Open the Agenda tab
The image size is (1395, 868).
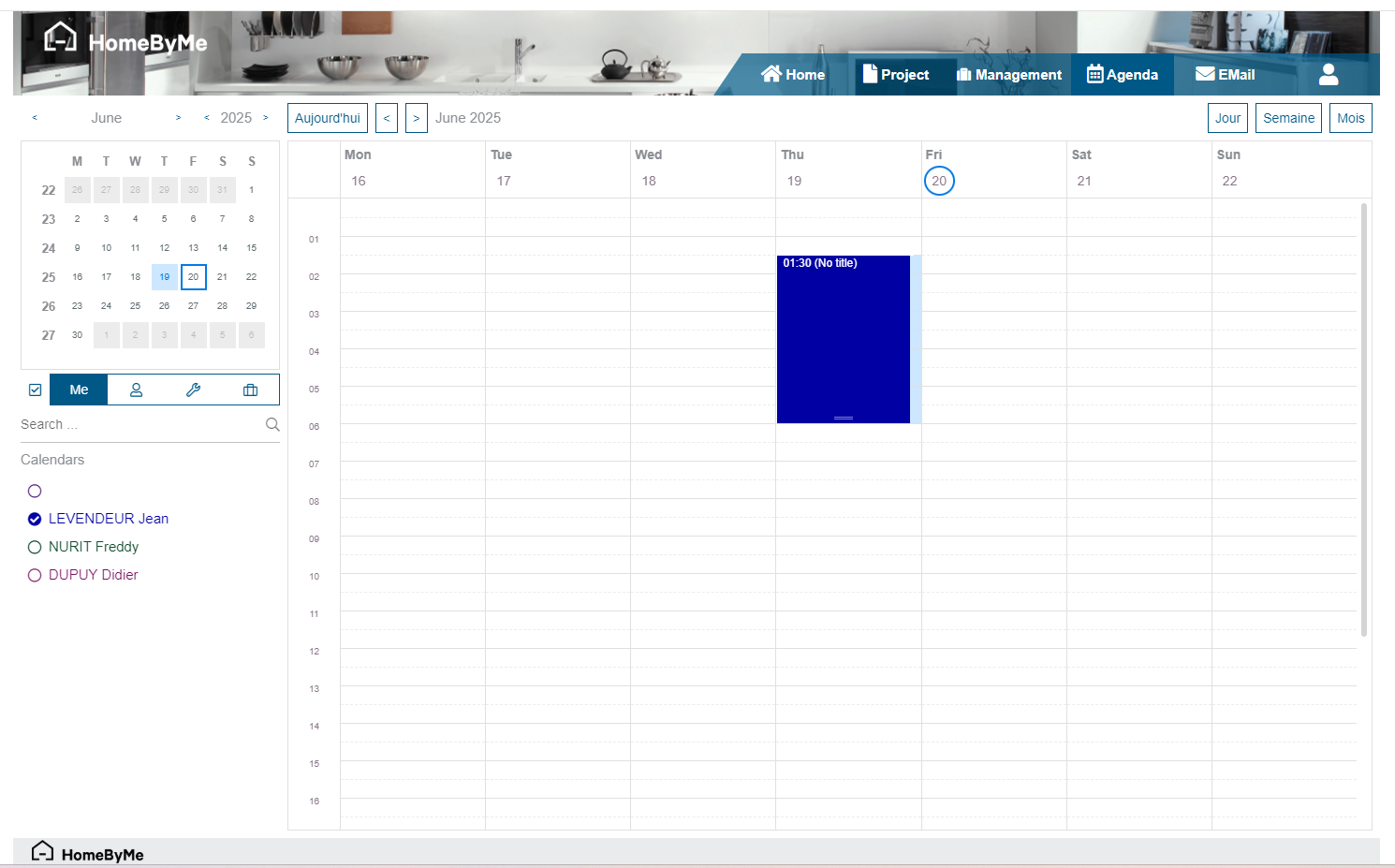pyautogui.click(x=1122, y=75)
